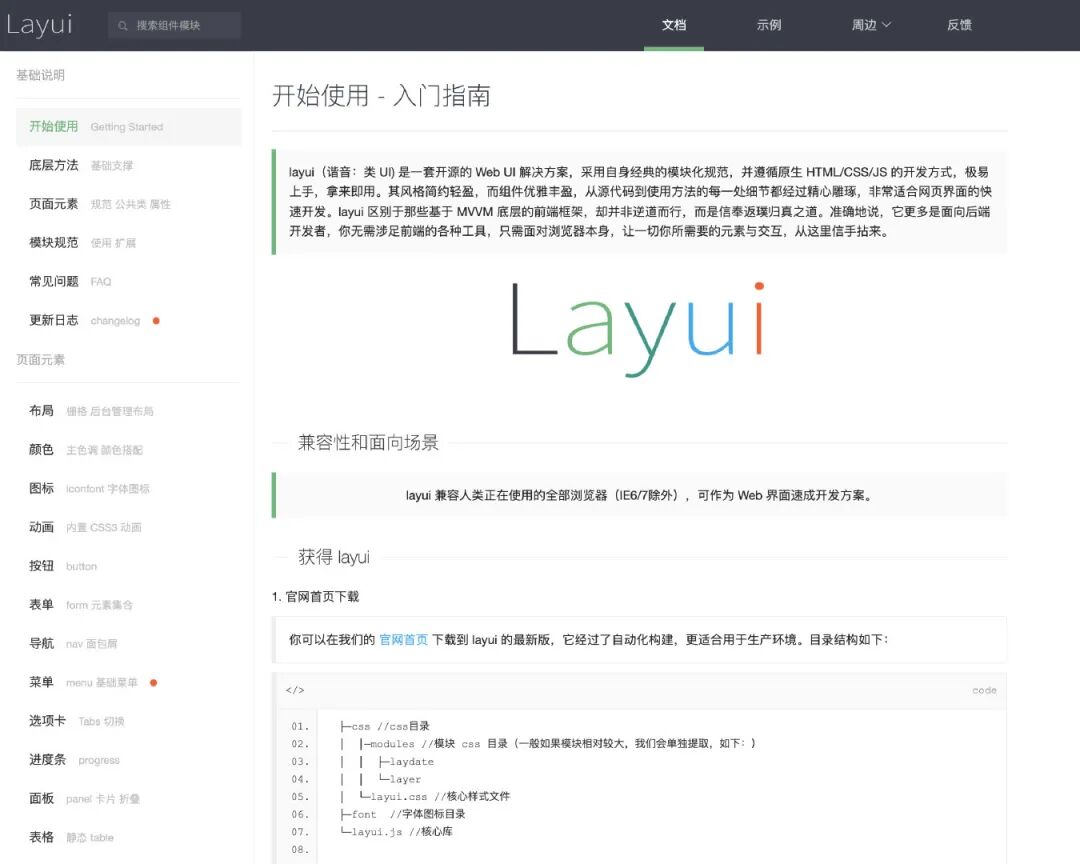Click code line layui.js //核心库
The height and width of the screenshot is (864, 1080).
[396, 832]
